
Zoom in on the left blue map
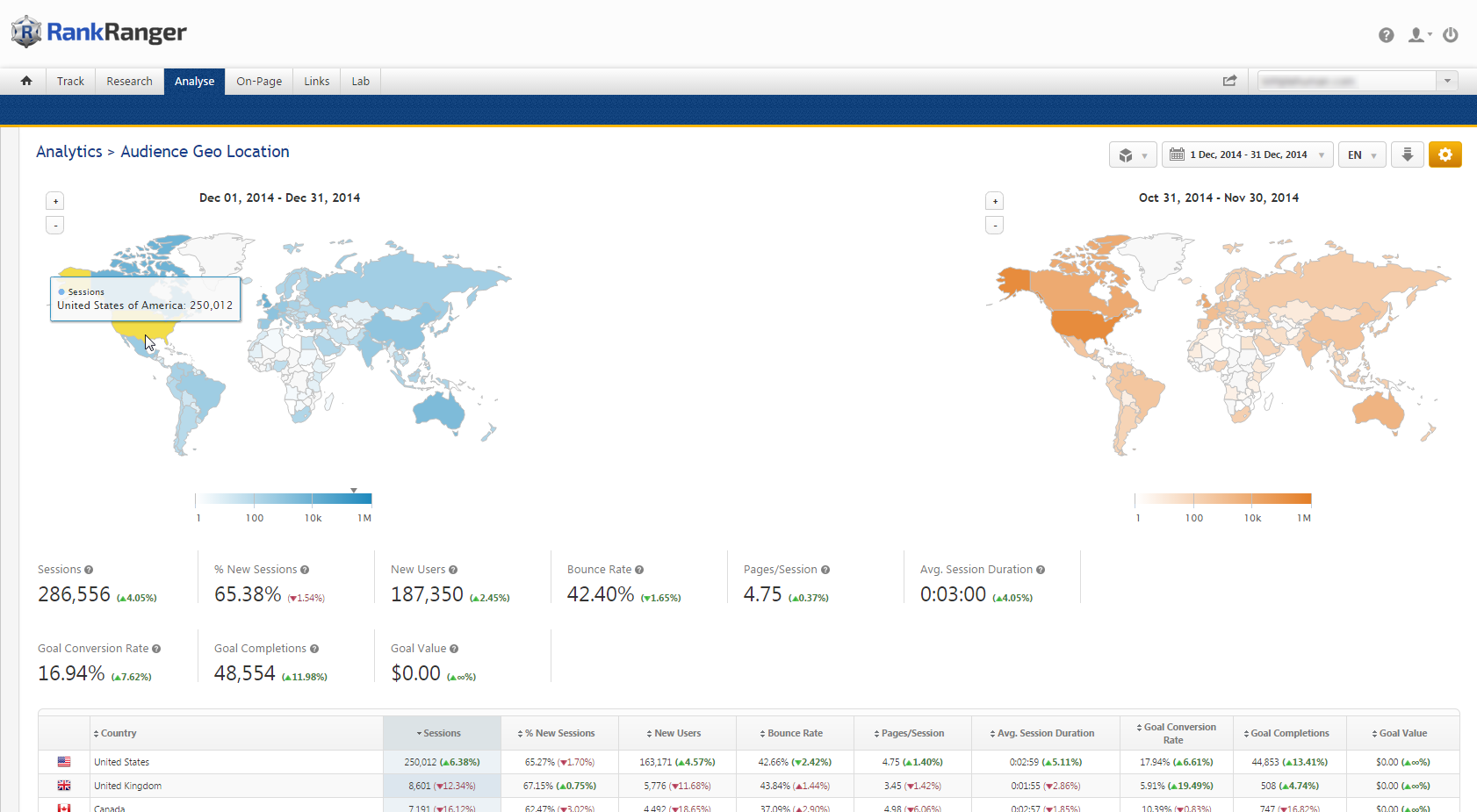pos(55,201)
